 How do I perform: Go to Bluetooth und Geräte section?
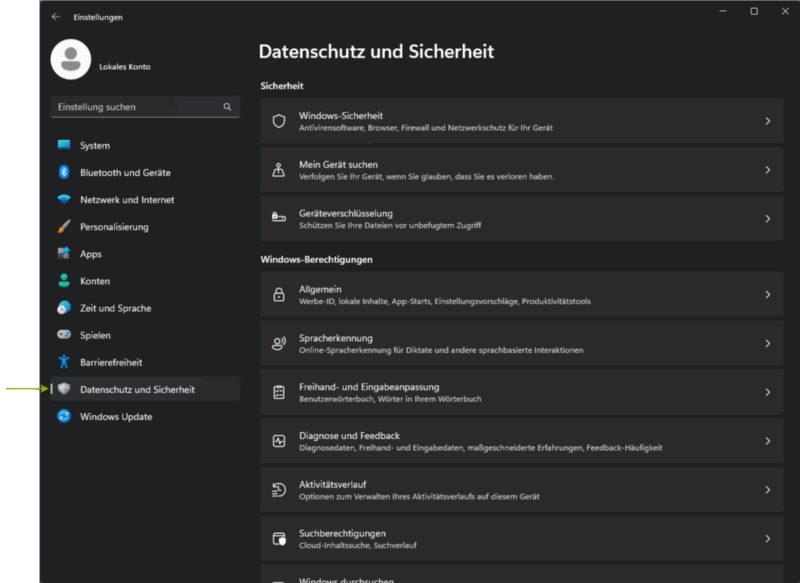(x=145, y=172)
